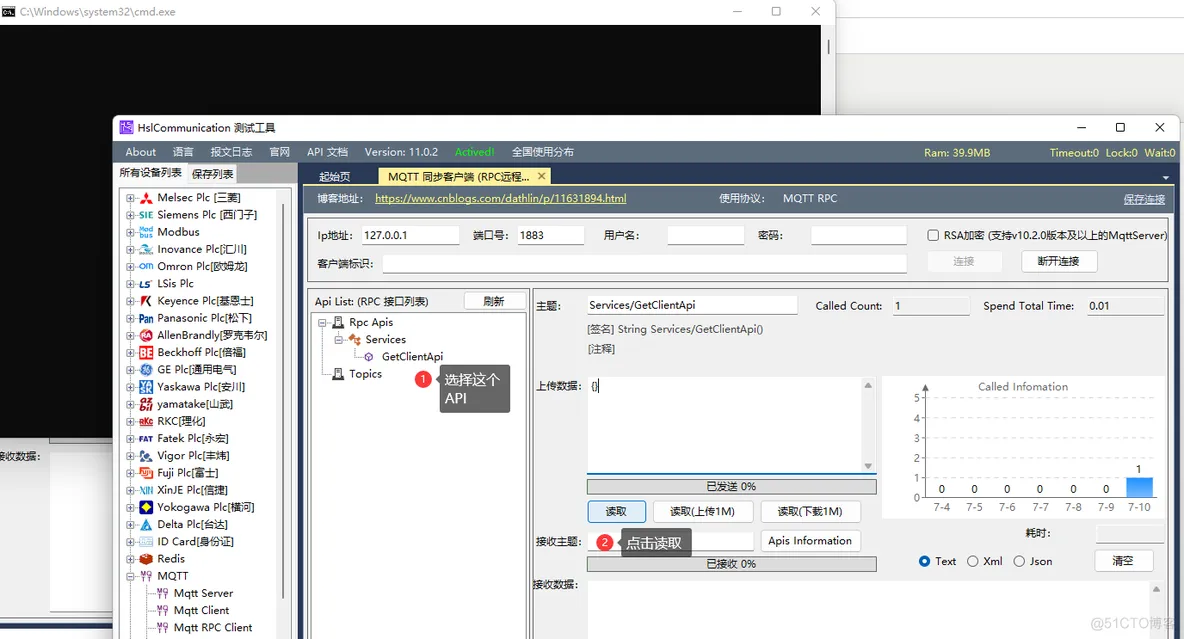Click the Apis Information button
The width and height of the screenshot is (1184, 639).
pos(809,541)
